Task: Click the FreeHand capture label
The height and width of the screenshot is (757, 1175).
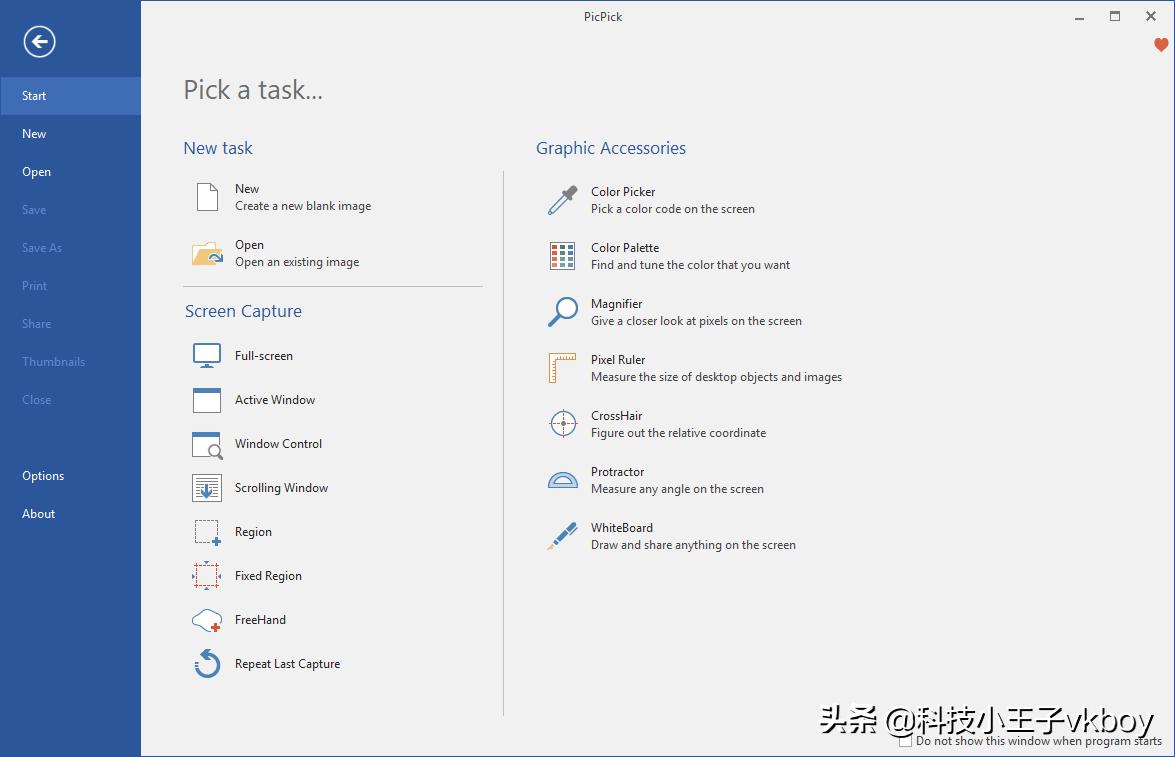Action: coord(260,620)
